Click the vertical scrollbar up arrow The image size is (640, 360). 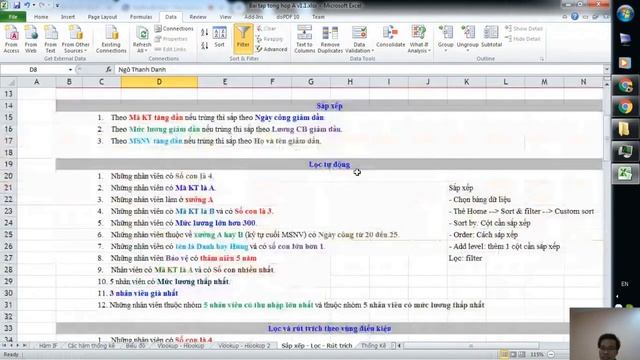tap(607, 84)
